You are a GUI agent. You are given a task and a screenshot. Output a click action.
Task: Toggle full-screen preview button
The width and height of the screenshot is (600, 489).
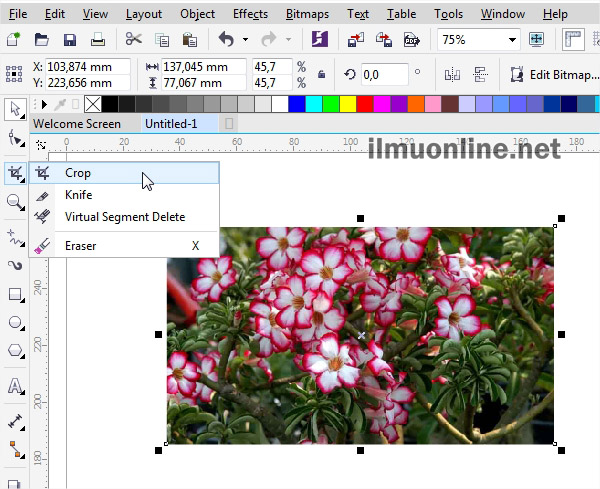pos(537,40)
